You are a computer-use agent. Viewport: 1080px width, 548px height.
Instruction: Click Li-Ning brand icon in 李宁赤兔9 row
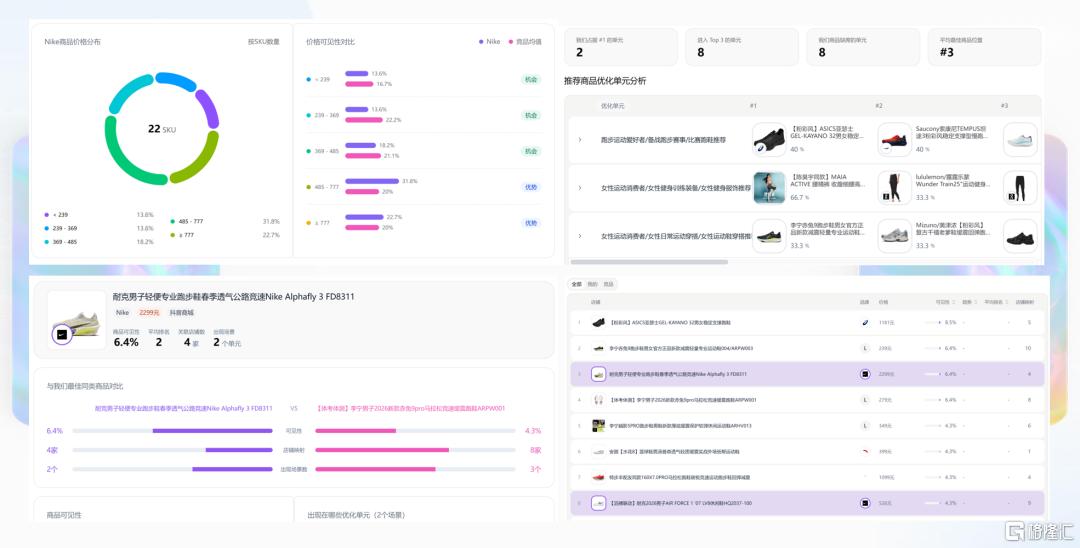tap(864, 348)
